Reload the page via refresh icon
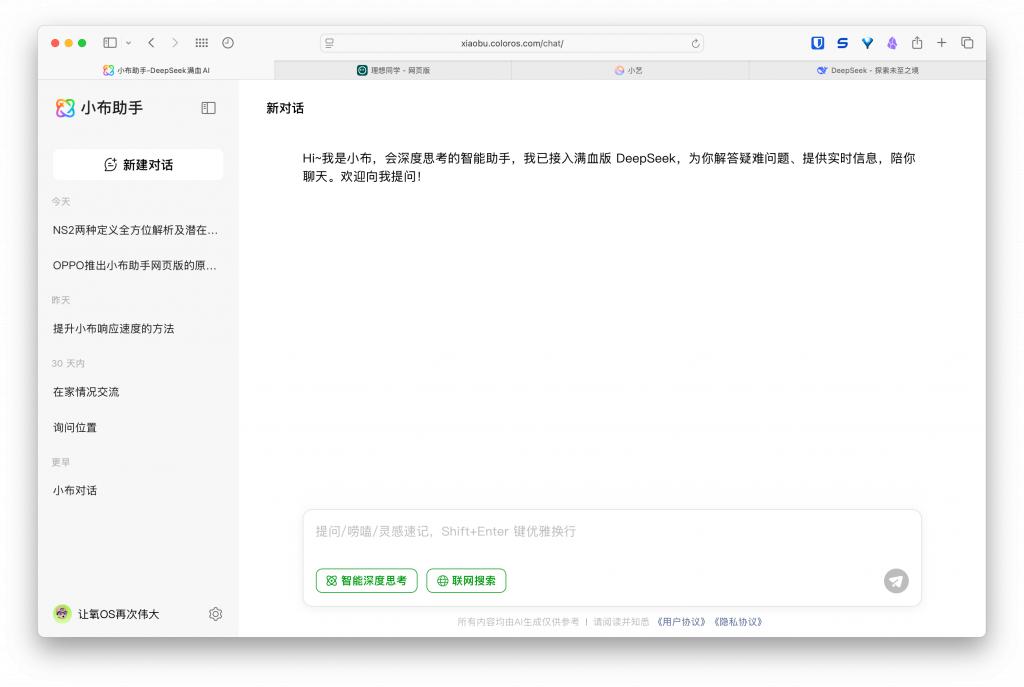 tap(696, 43)
